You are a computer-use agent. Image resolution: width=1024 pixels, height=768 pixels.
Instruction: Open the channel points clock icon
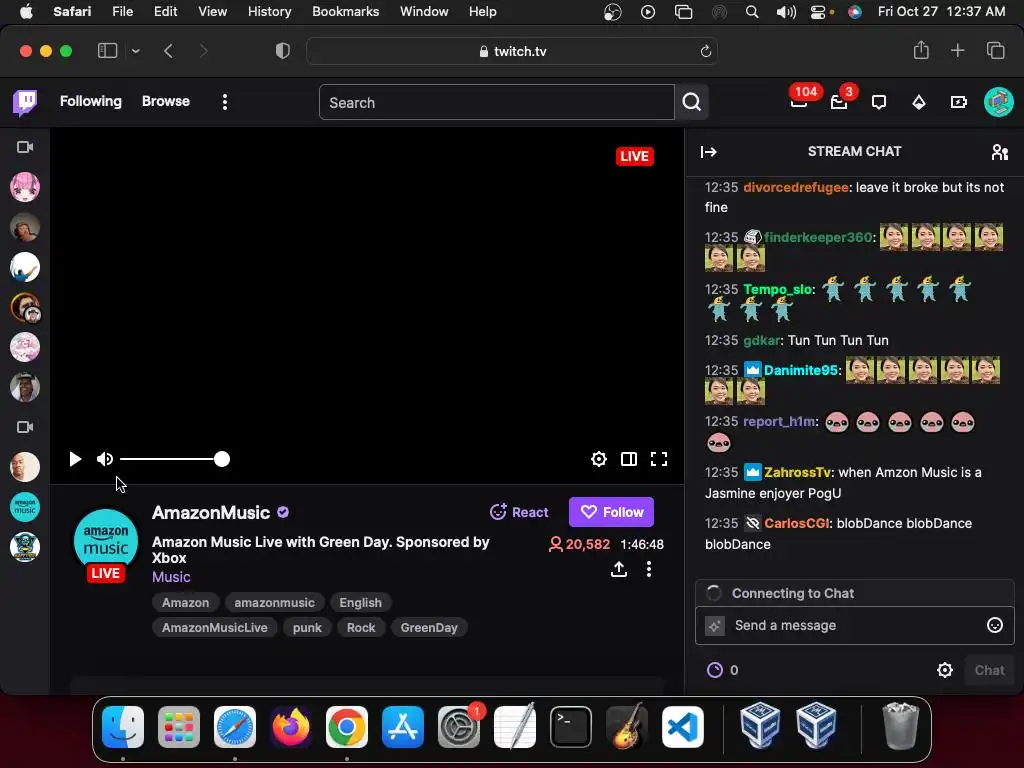point(715,670)
